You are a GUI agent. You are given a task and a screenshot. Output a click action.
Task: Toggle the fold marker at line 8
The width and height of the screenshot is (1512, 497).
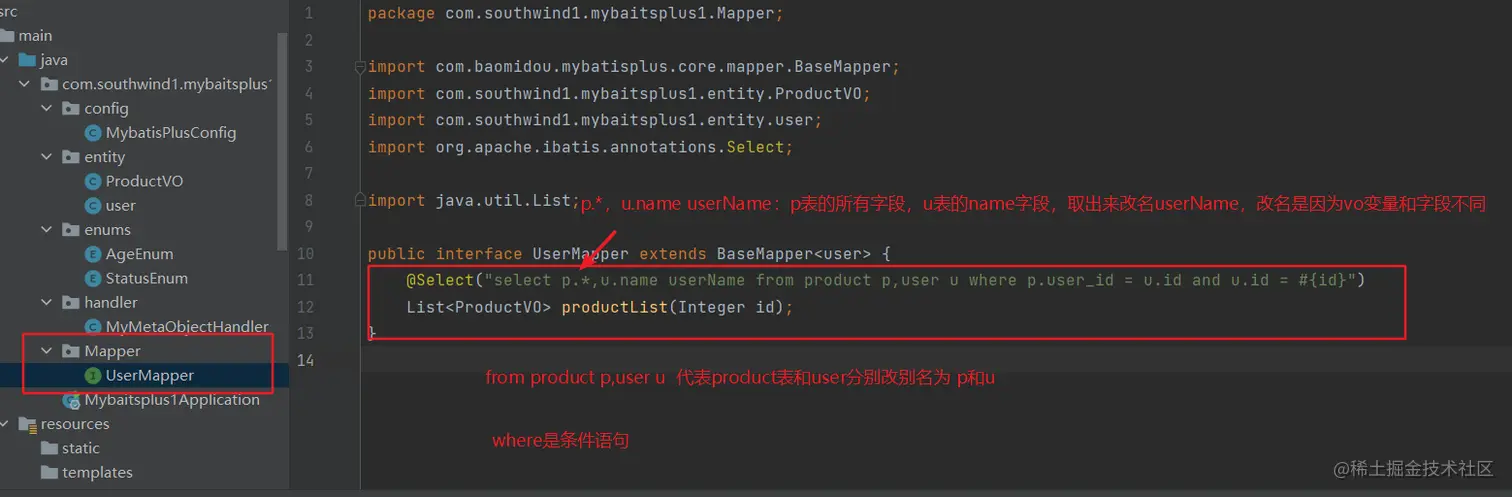pyautogui.click(x=361, y=200)
